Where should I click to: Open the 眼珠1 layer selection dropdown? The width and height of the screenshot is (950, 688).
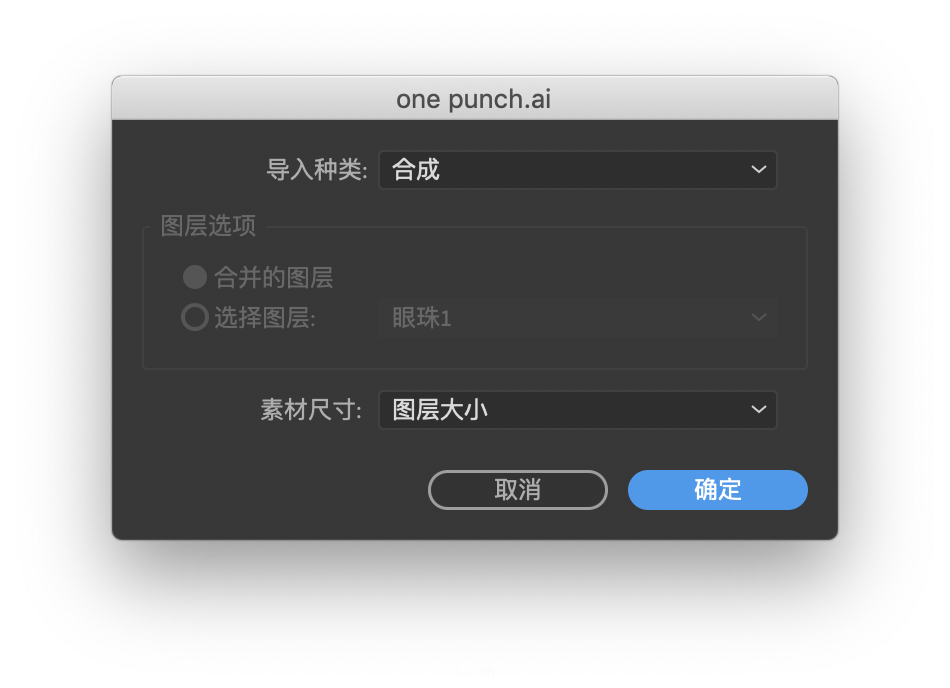point(578,317)
